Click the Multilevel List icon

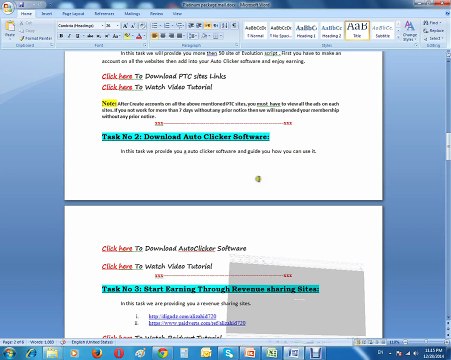click(x=180, y=26)
